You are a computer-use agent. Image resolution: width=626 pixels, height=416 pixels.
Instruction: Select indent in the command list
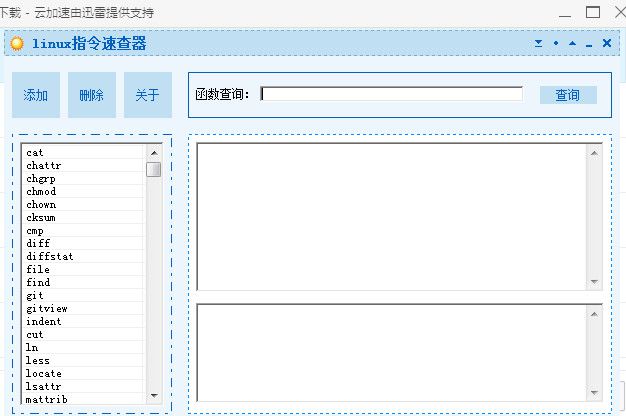[x=83, y=321]
